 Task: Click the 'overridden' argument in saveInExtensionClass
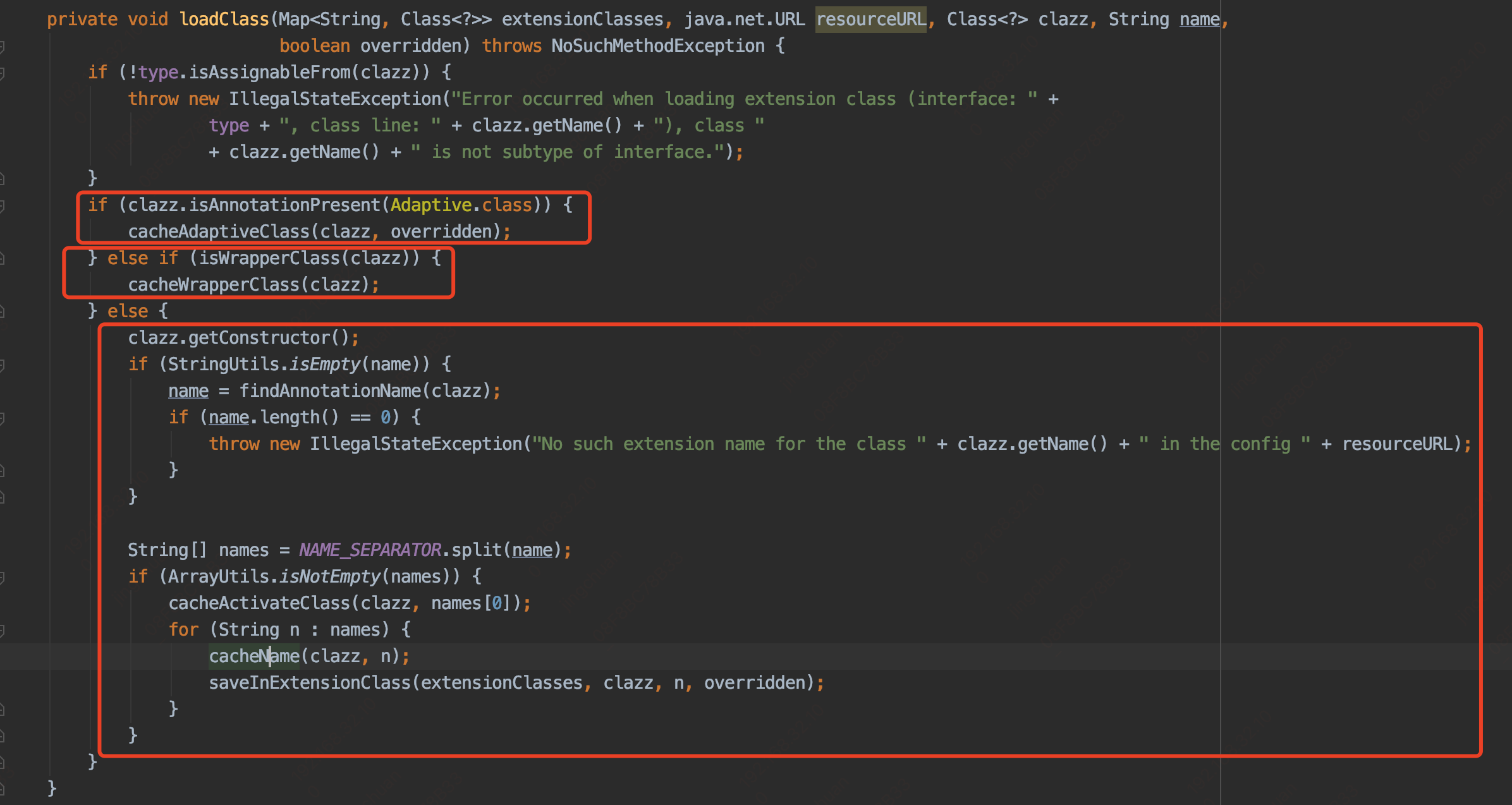(755, 683)
